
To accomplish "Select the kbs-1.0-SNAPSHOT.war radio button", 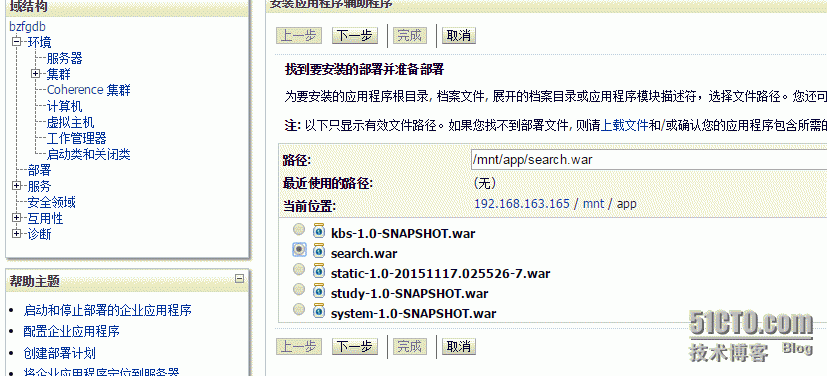I will coord(299,229).
